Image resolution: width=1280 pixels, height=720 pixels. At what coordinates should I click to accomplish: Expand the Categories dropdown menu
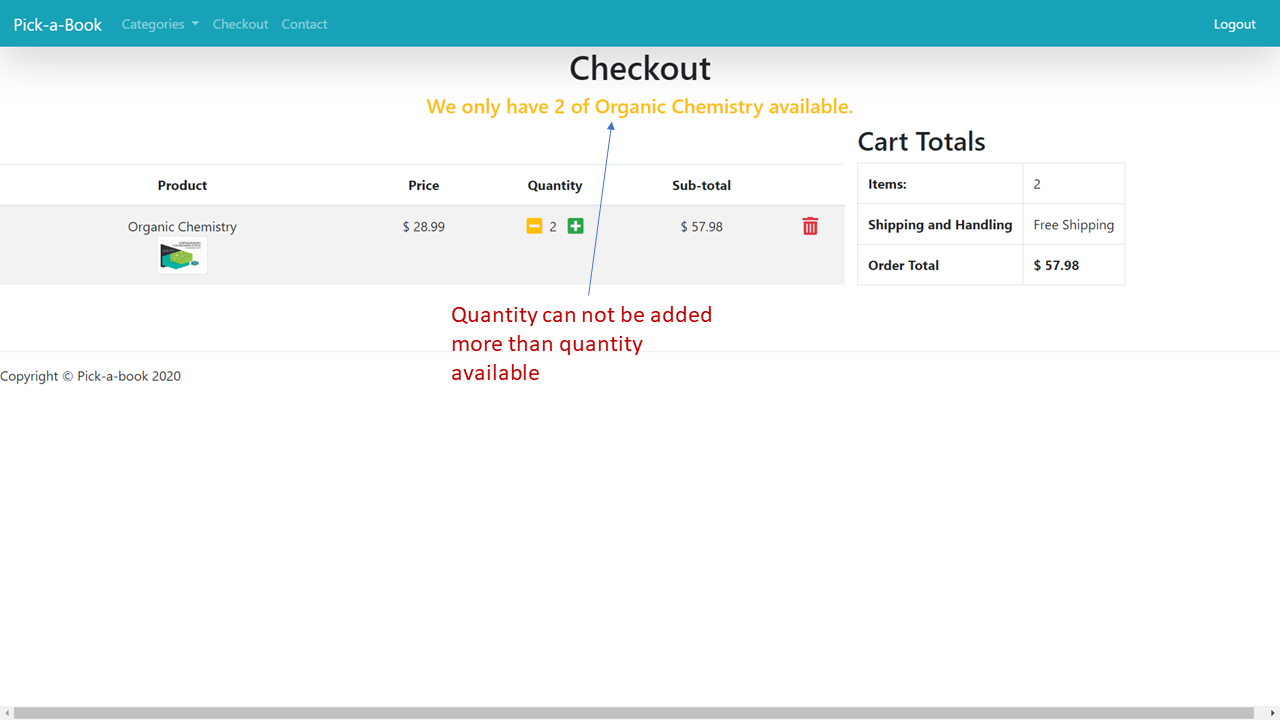160,24
